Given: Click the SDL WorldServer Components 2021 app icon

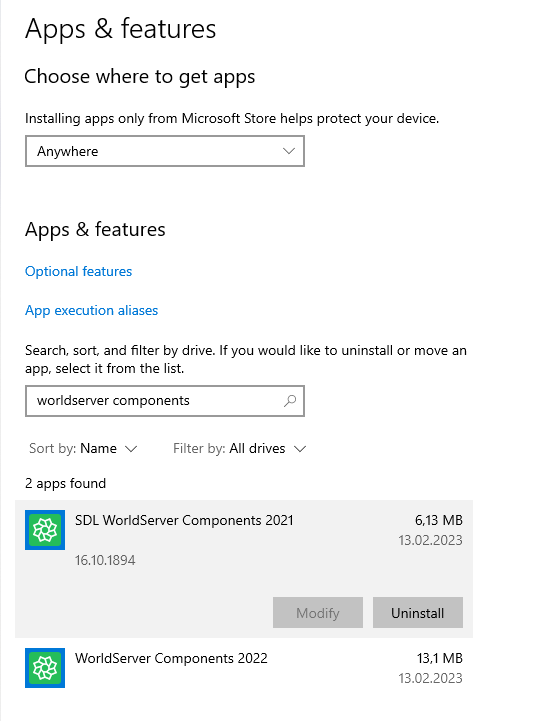Looking at the screenshot, I should [x=45, y=530].
